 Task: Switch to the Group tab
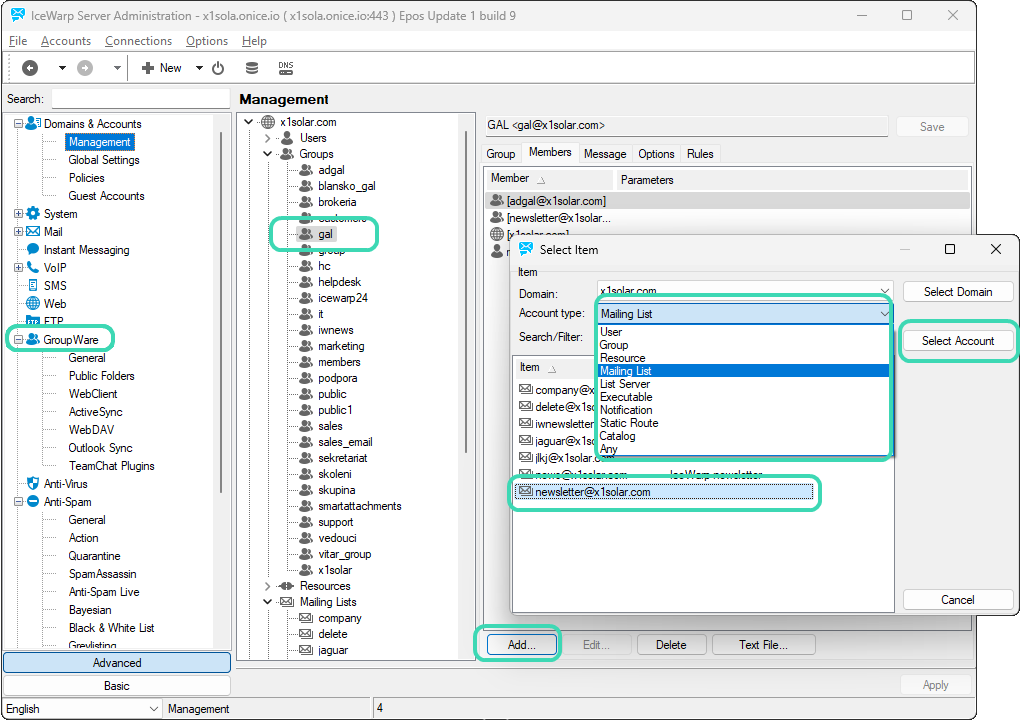pos(501,154)
